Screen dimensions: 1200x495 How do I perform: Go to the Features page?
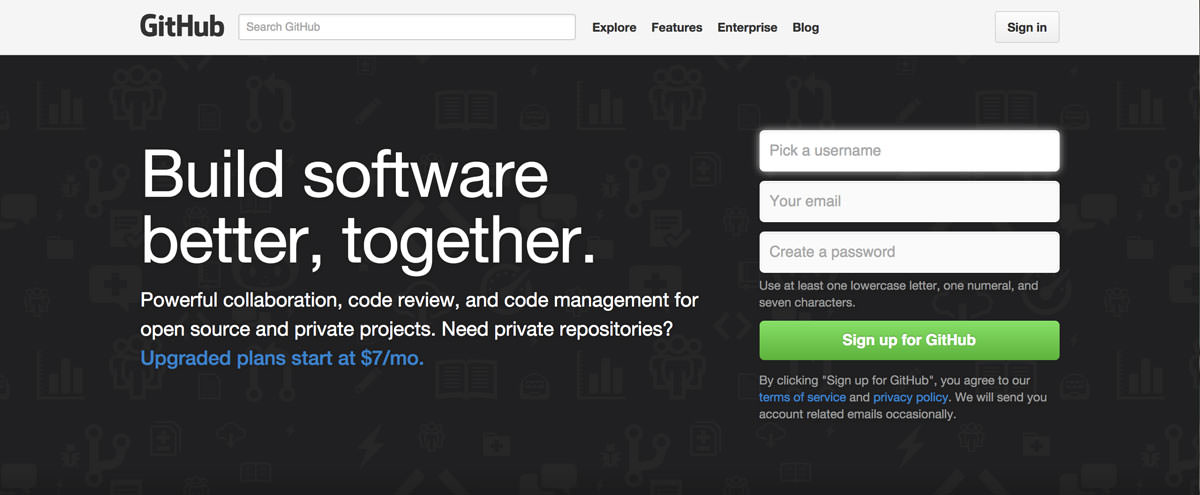click(677, 27)
